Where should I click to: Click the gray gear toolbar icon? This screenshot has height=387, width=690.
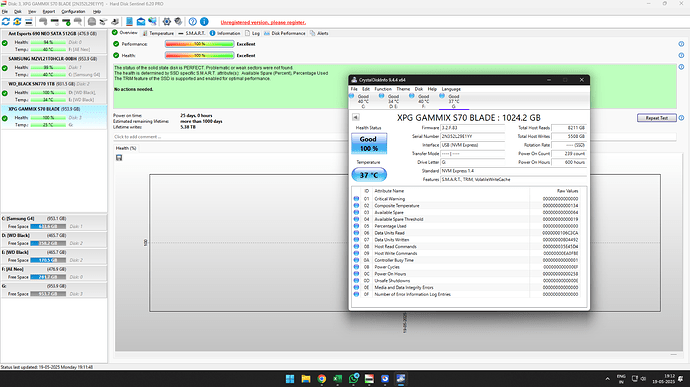pos(178,21)
